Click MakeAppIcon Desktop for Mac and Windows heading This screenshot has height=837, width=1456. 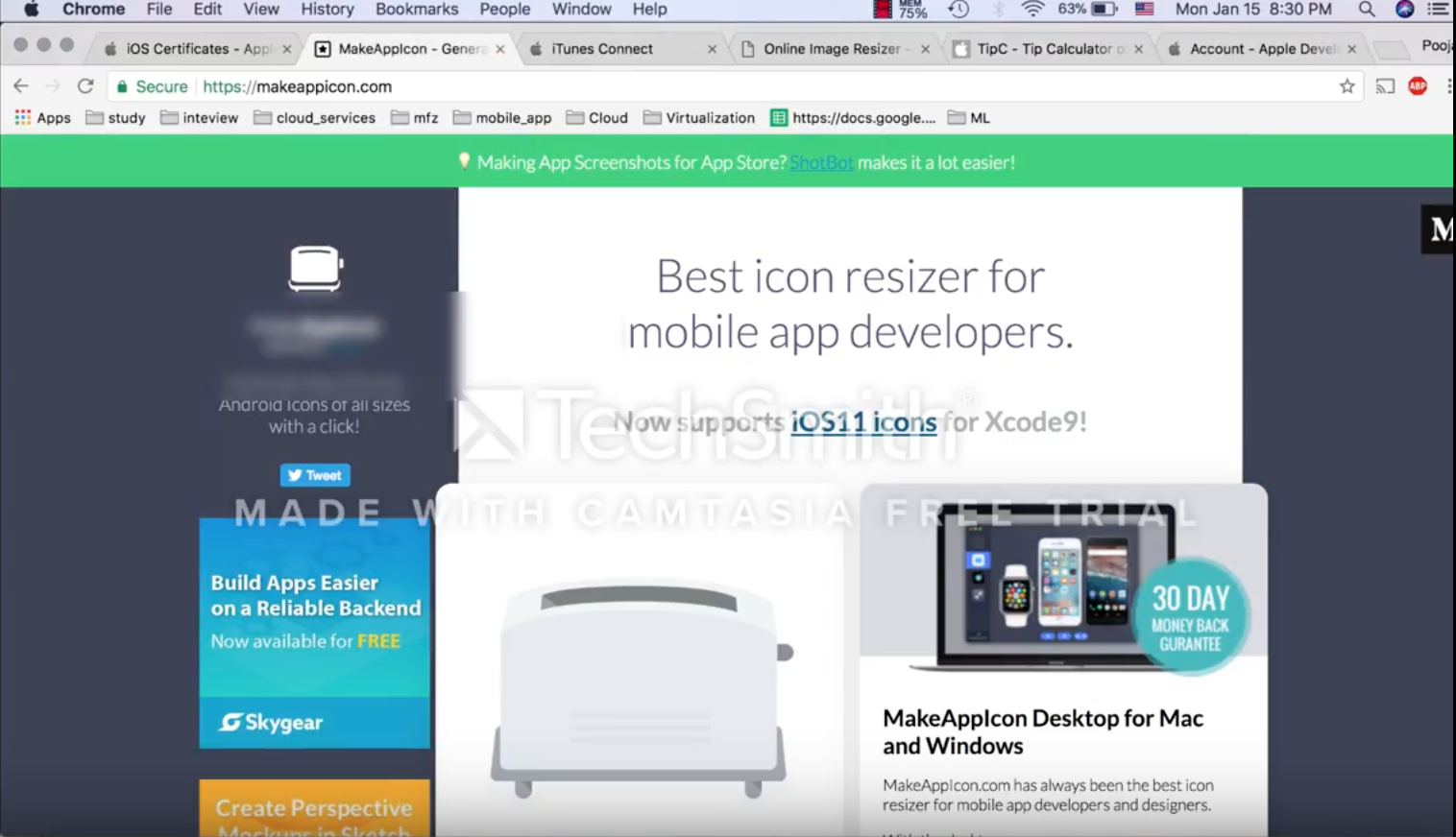point(1043,731)
